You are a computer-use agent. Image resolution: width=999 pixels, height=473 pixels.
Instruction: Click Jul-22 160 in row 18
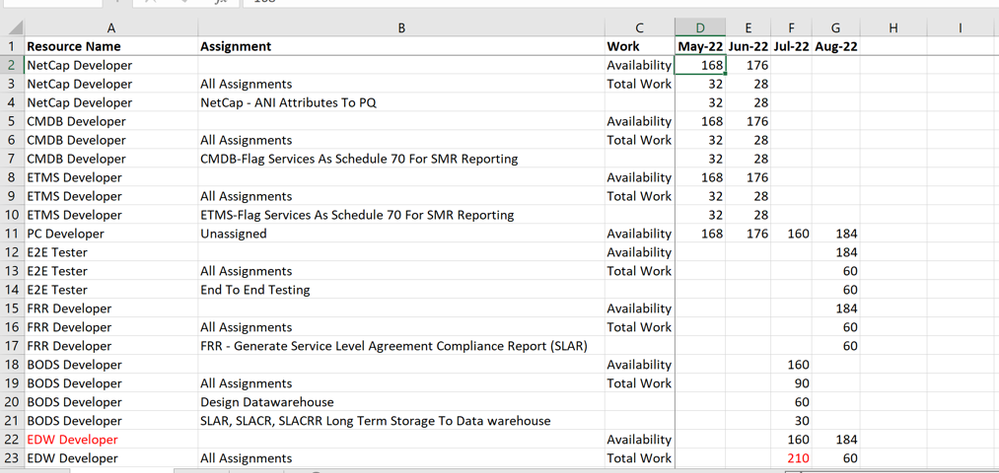pyautogui.click(x=791, y=365)
